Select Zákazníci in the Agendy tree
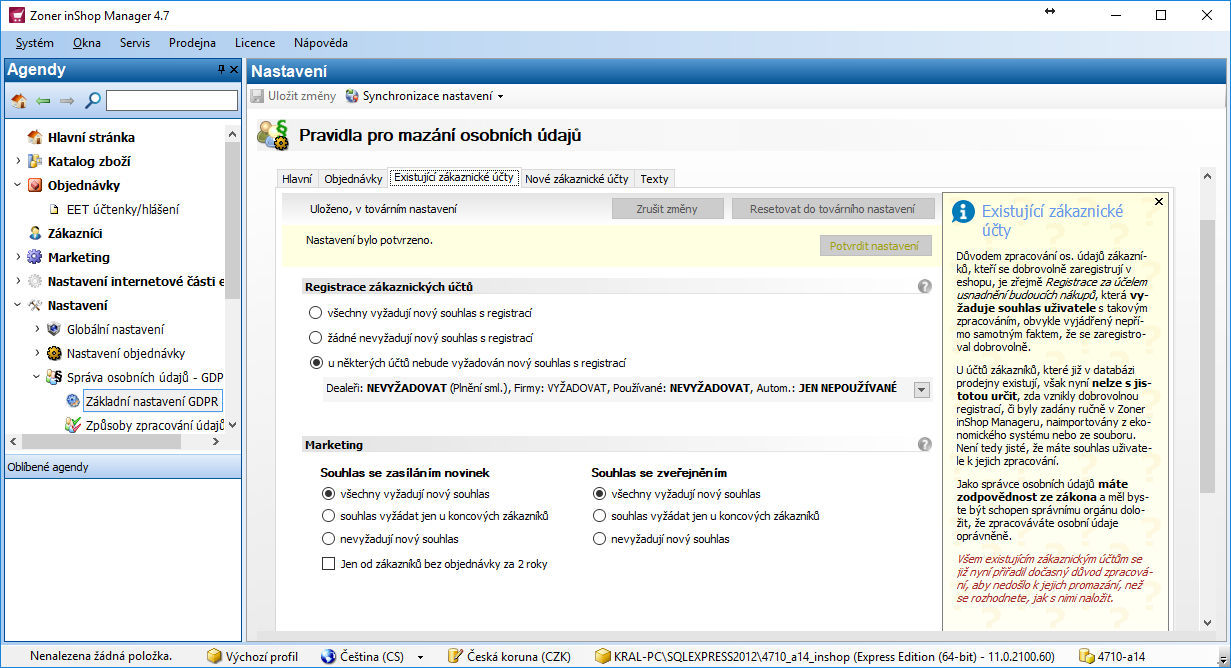The width and height of the screenshot is (1231, 668). pyautogui.click(x=75, y=233)
